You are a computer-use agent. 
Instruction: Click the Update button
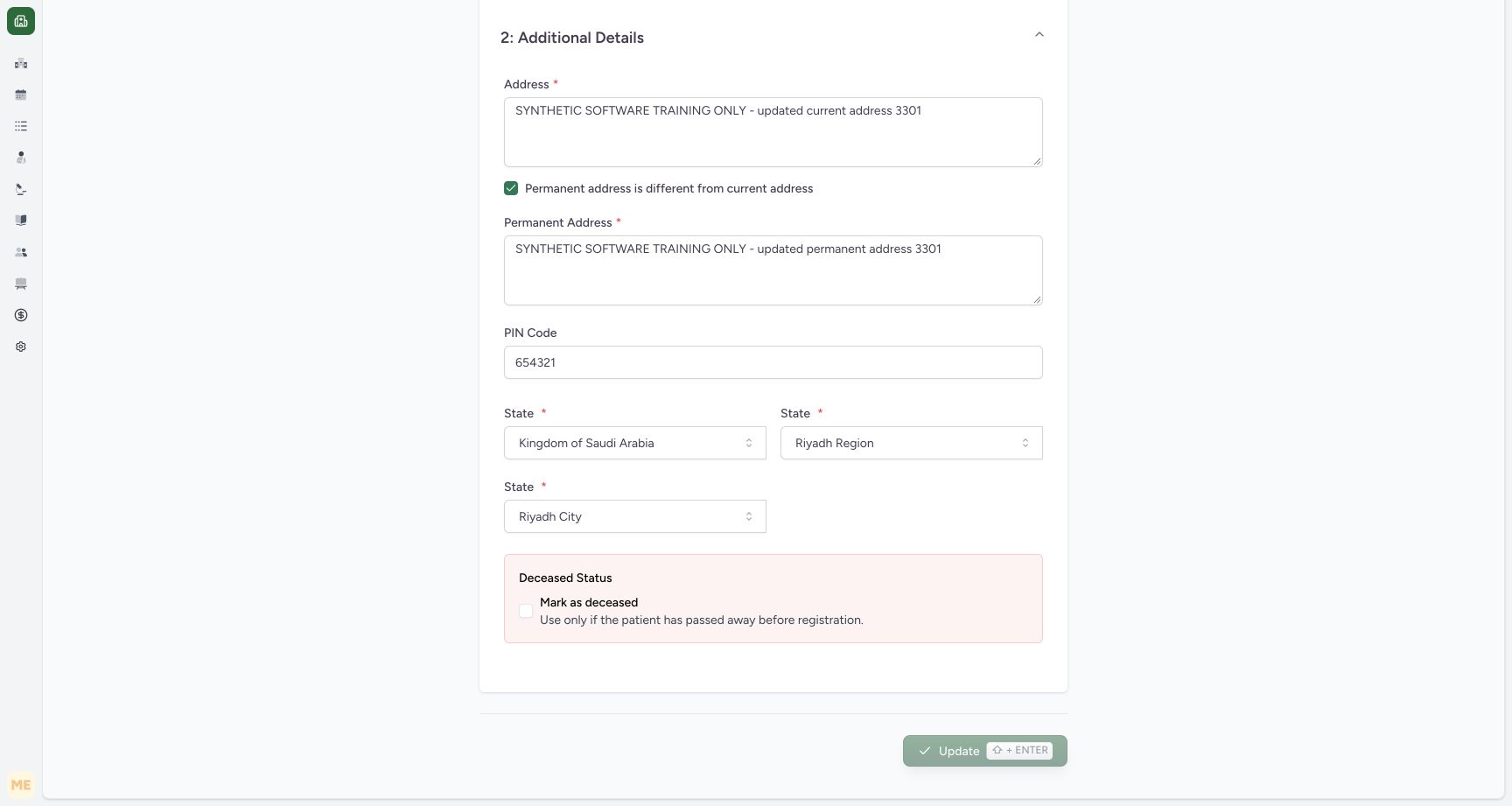coord(985,751)
